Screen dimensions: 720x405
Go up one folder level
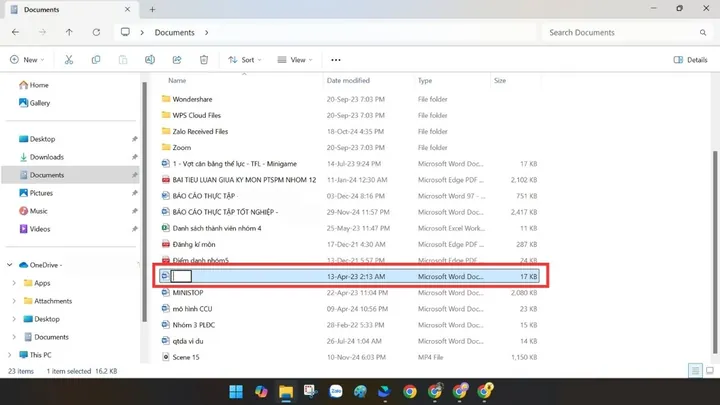click(x=69, y=32)
